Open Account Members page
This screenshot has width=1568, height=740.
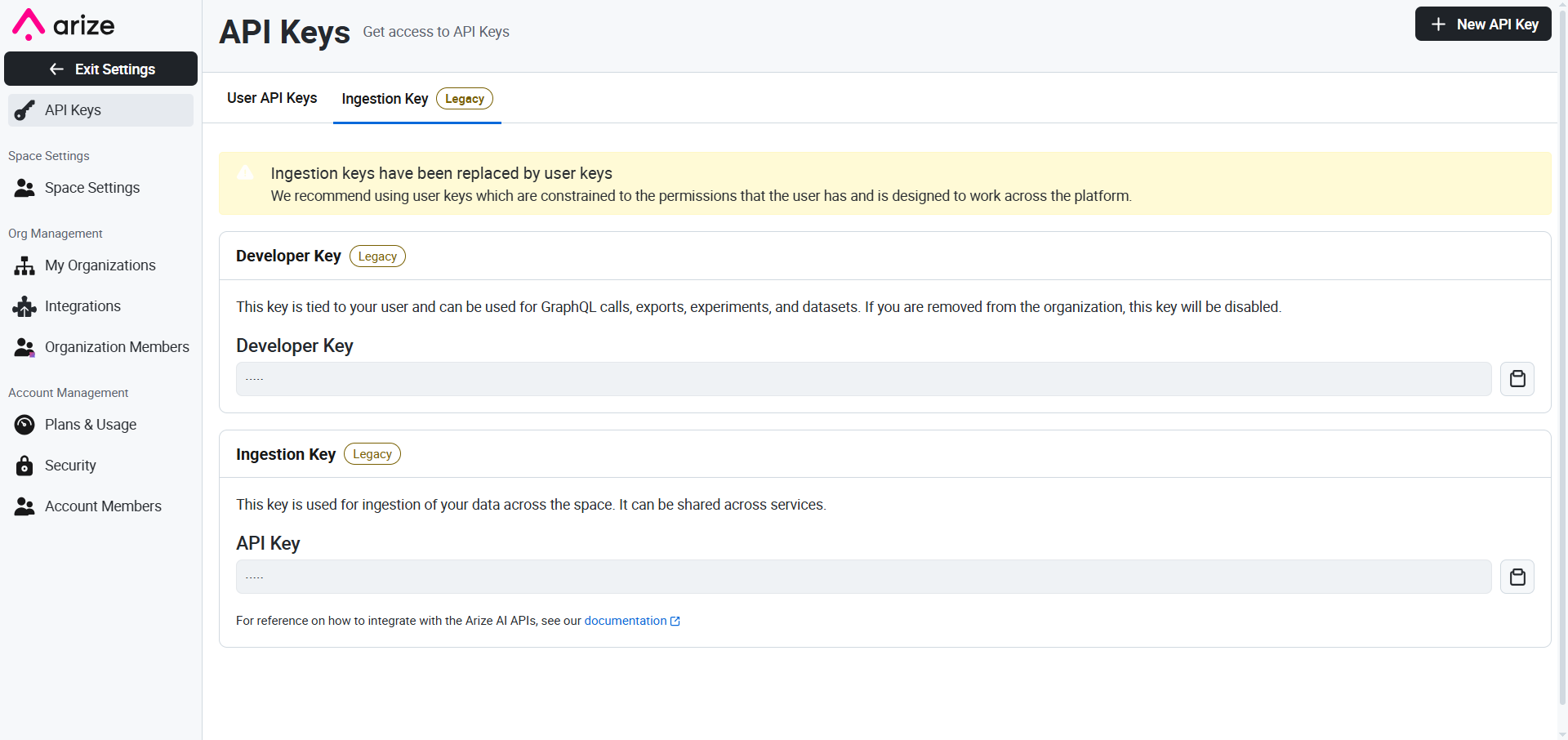(x=103, y=506)
